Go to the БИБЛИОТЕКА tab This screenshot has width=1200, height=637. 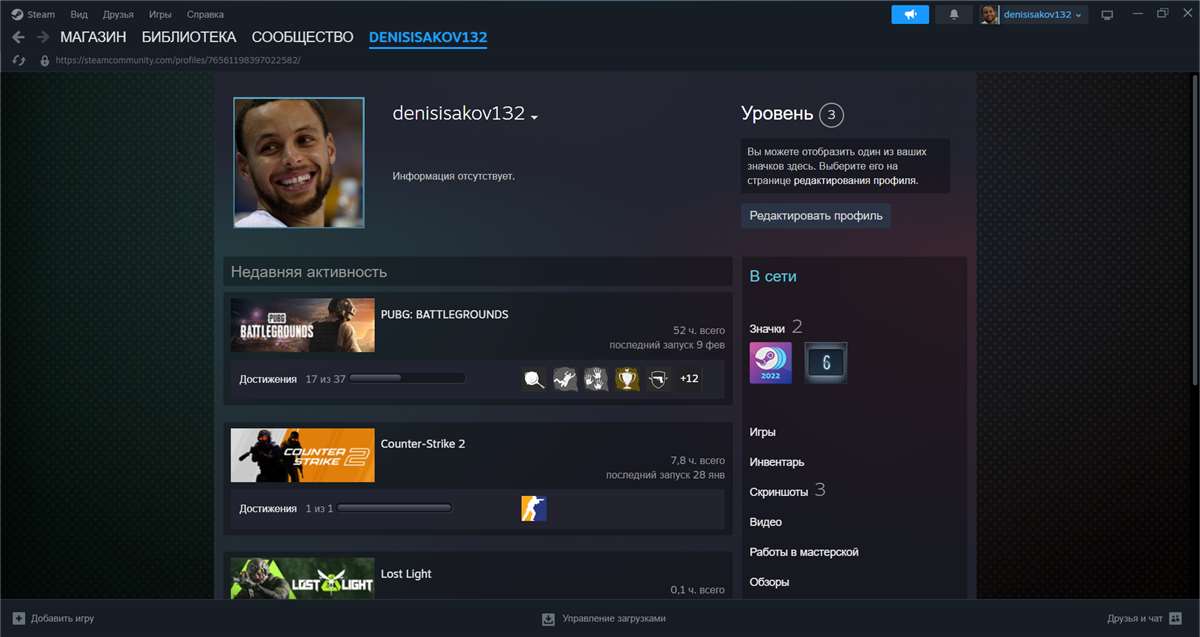pyautogui.click(x=189, y=37)
